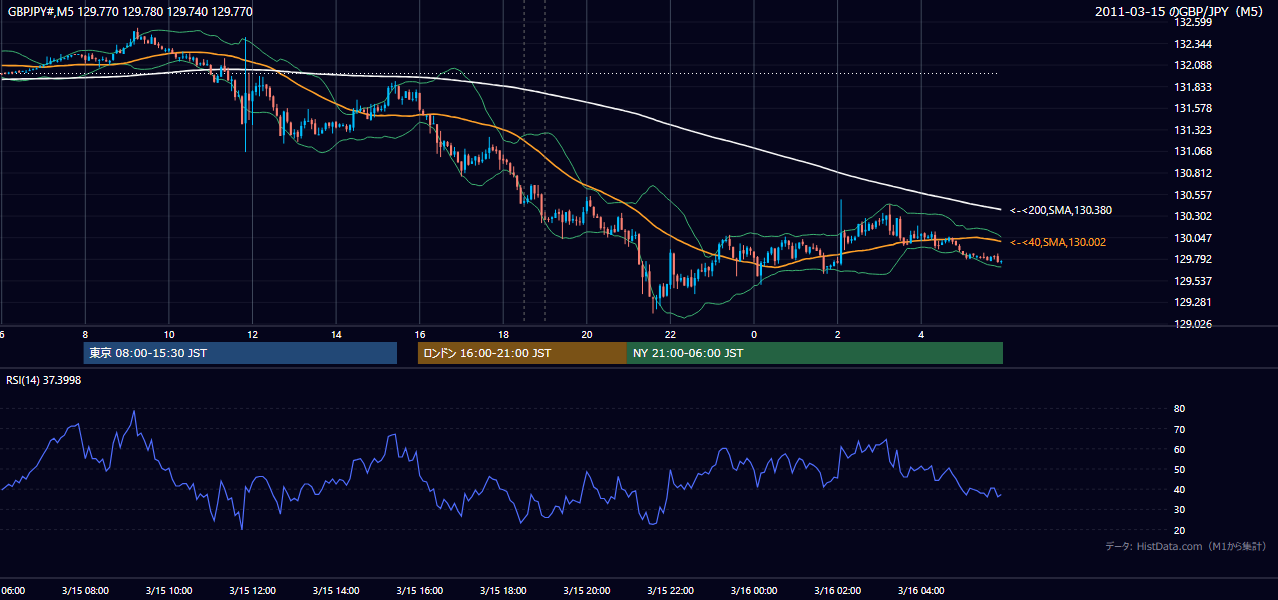Click hour label 18 on the chart time axis

pos(504,335)
